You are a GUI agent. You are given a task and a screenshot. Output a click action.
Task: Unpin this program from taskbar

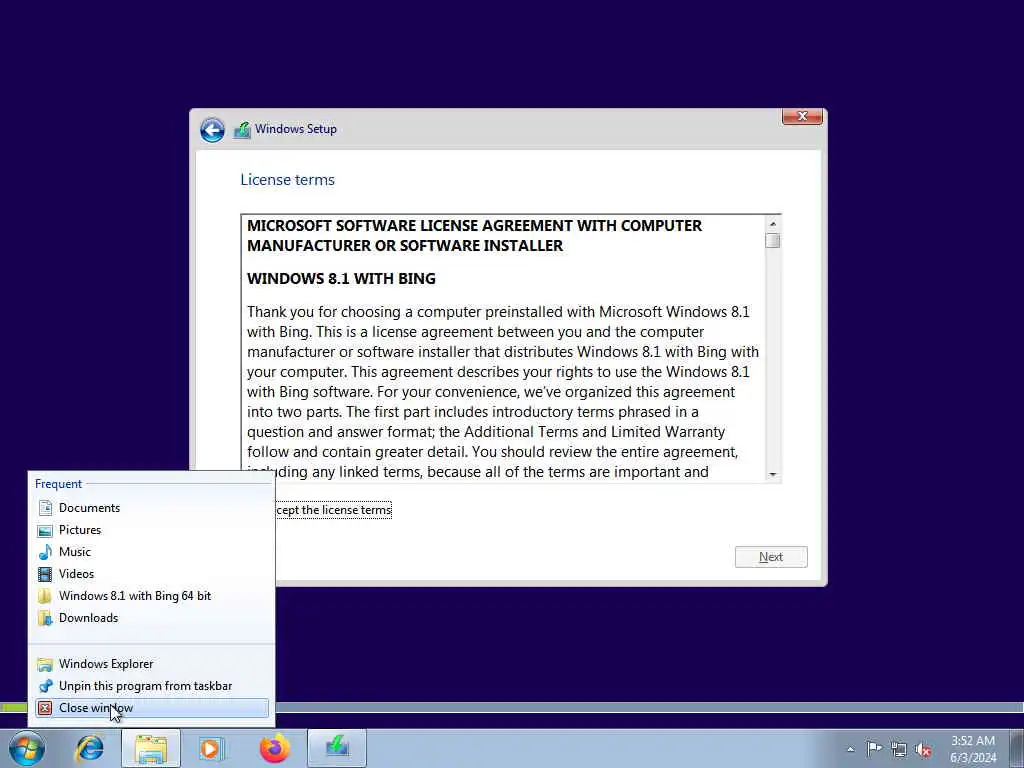pos(152,686)
